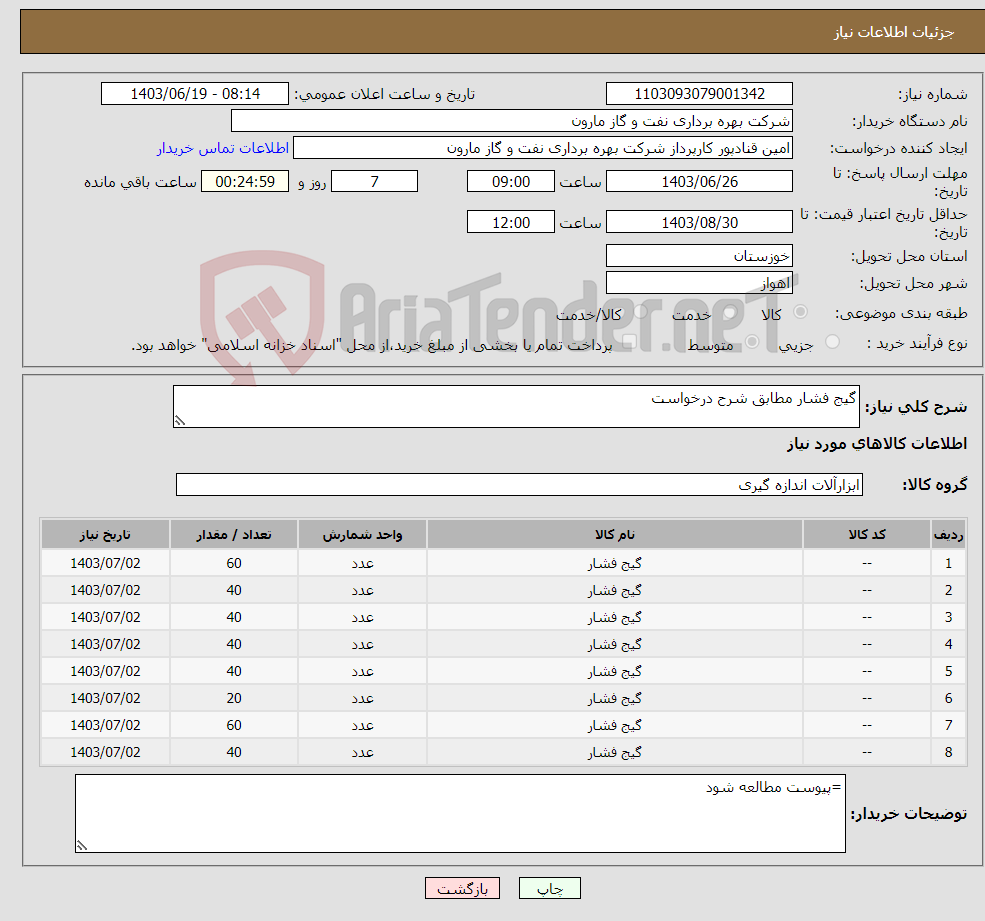The height and width of the screenshot is (921, 985).
Task: Click quantity 60 in row 1
Action: click(x=234, y=563)
